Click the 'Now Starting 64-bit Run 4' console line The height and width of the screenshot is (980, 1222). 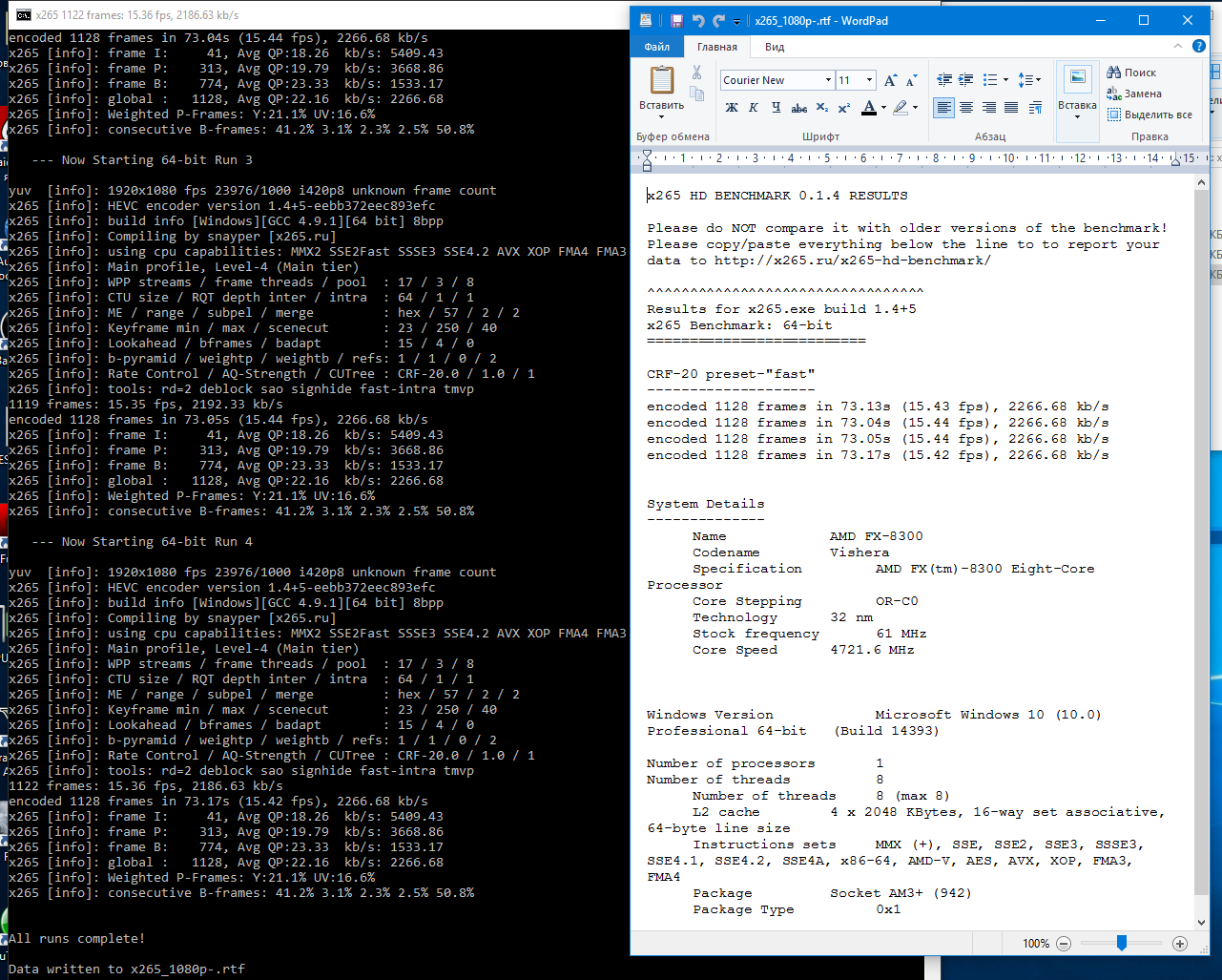[142, 542]
